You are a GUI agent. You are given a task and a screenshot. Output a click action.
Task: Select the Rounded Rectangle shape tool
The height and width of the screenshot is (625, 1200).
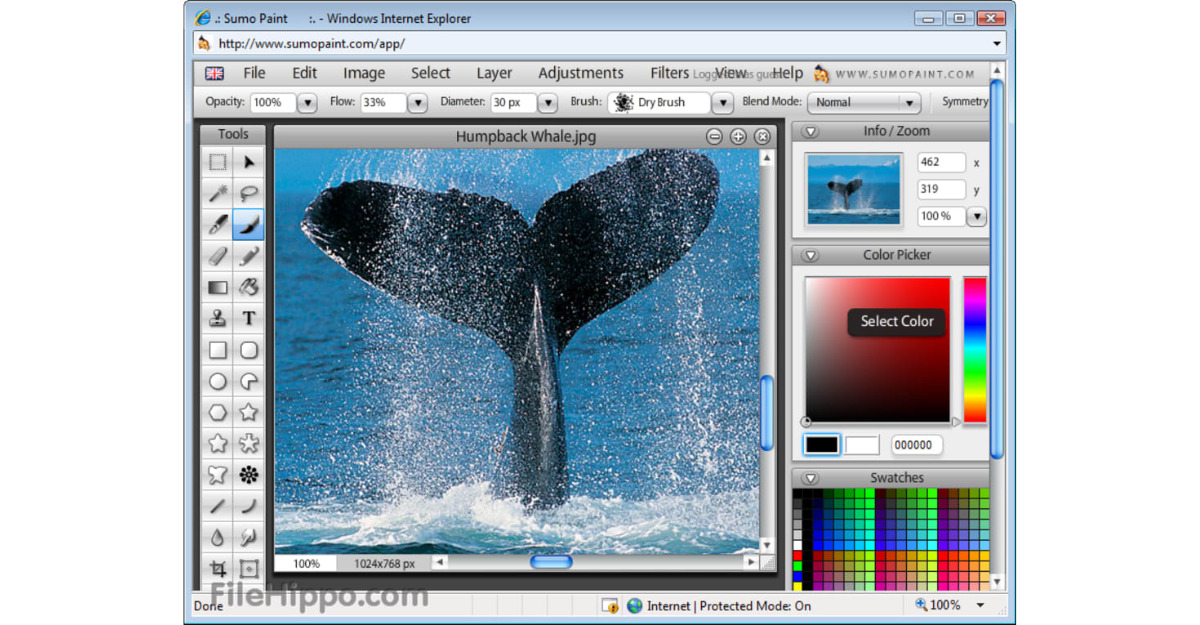[249, 350]
